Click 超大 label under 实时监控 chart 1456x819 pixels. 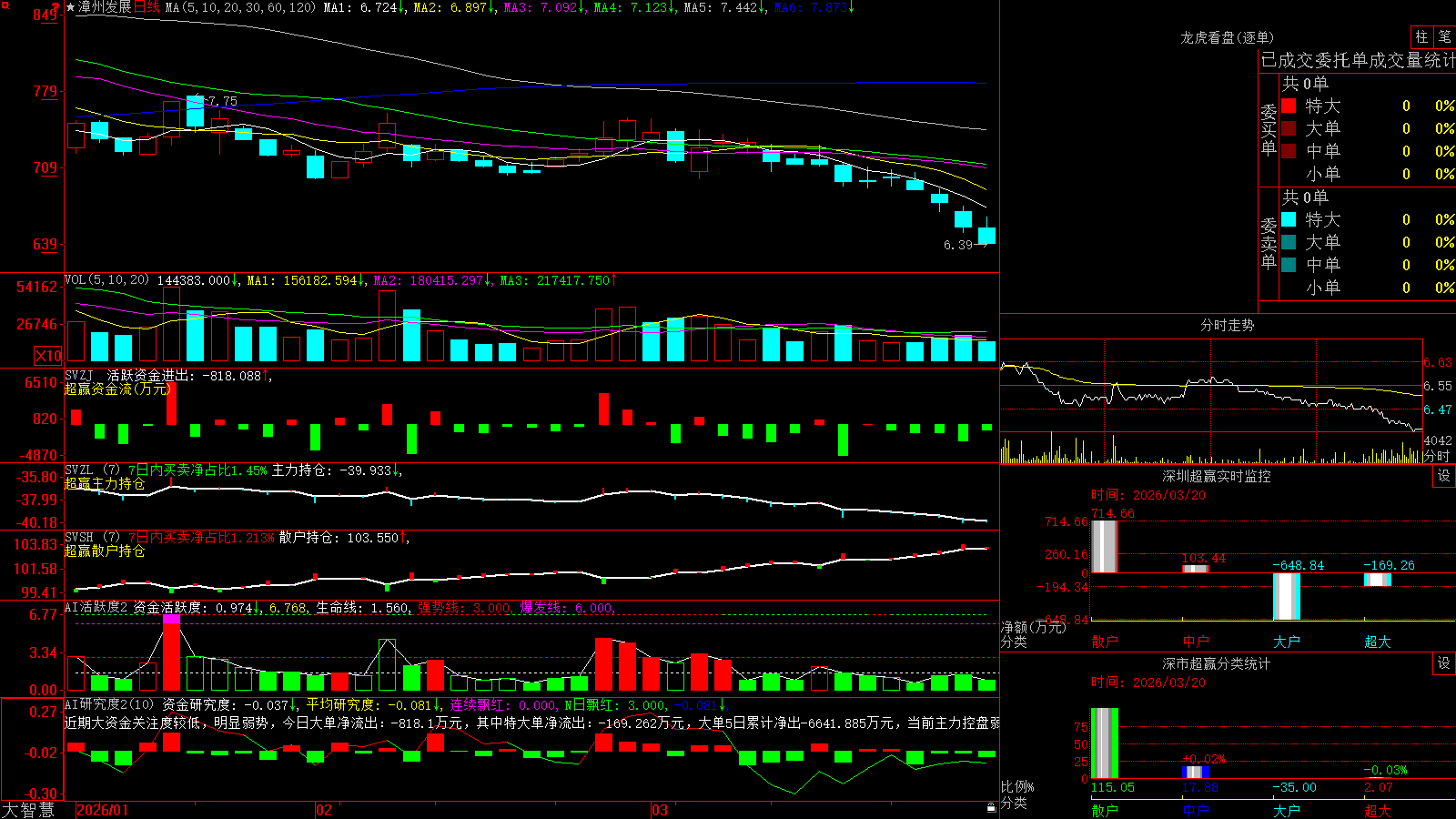1378,642
